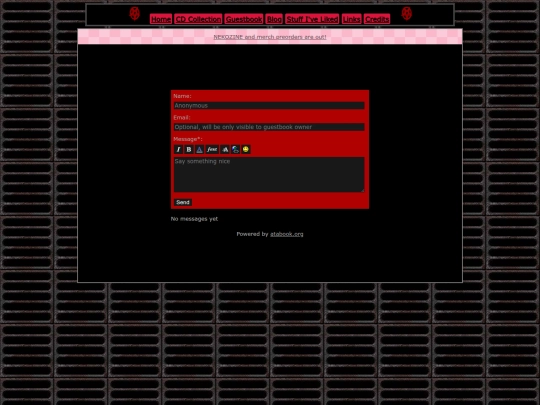Screen dimensions: 540x405
Task: Apply italic formatting to message
Action: pyautogui.click(x=178, y=149)
